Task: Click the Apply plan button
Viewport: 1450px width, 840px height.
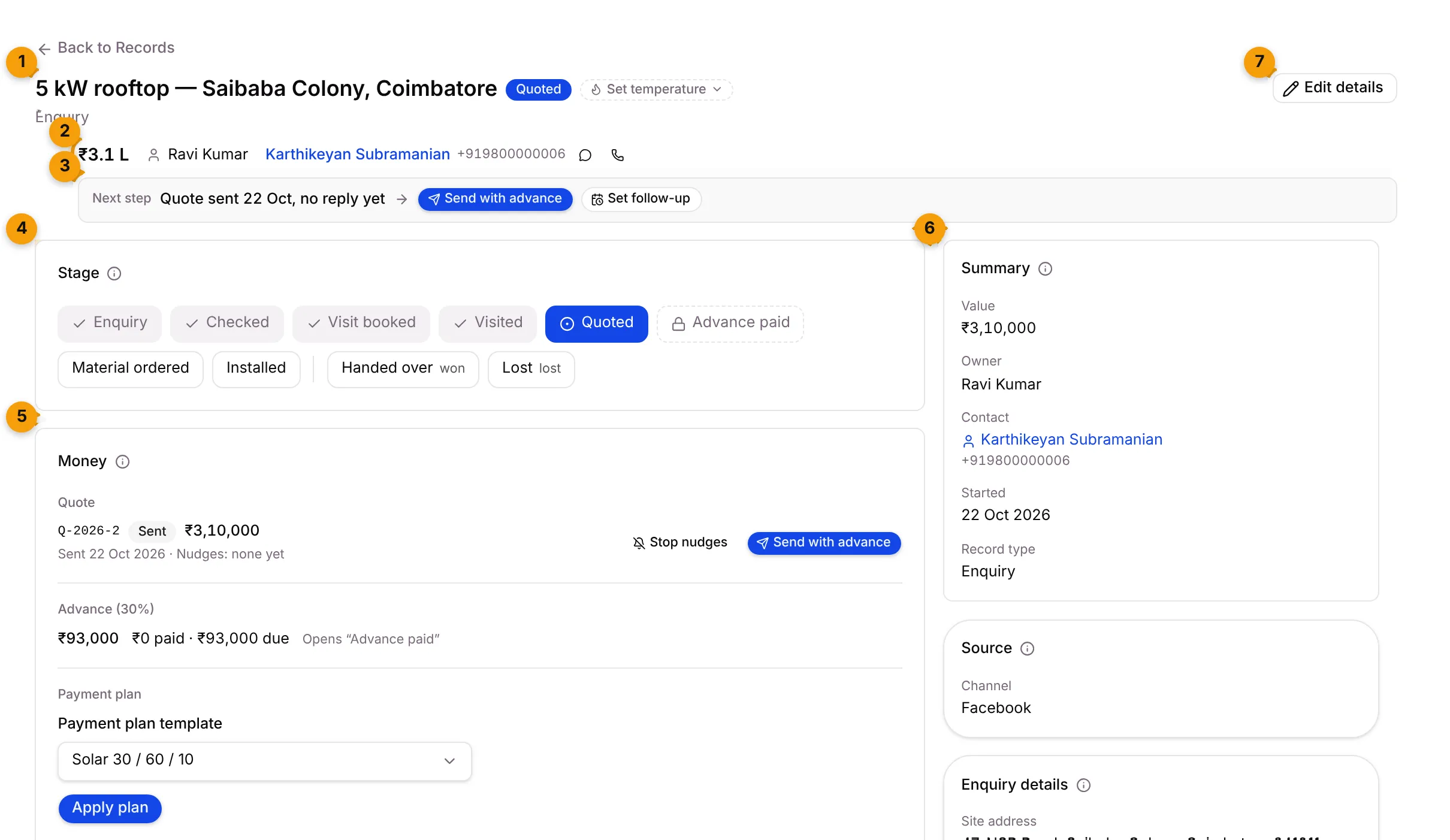Action: pos(110,808)
